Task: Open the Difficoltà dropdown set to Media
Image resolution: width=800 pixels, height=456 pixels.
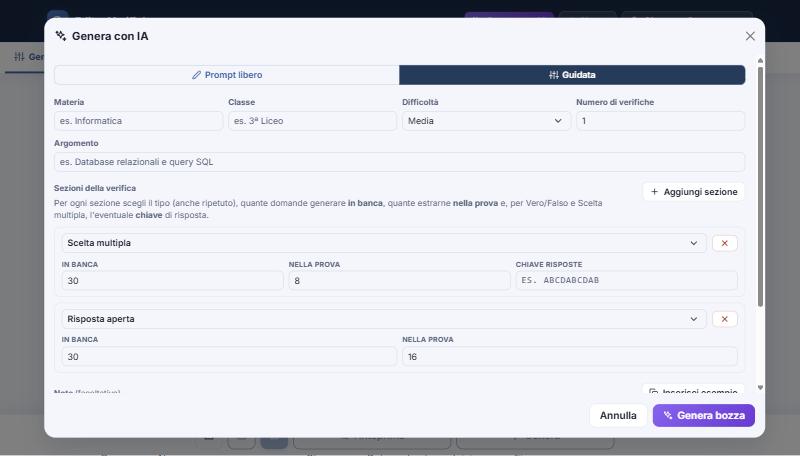Action: click(486, 121)
